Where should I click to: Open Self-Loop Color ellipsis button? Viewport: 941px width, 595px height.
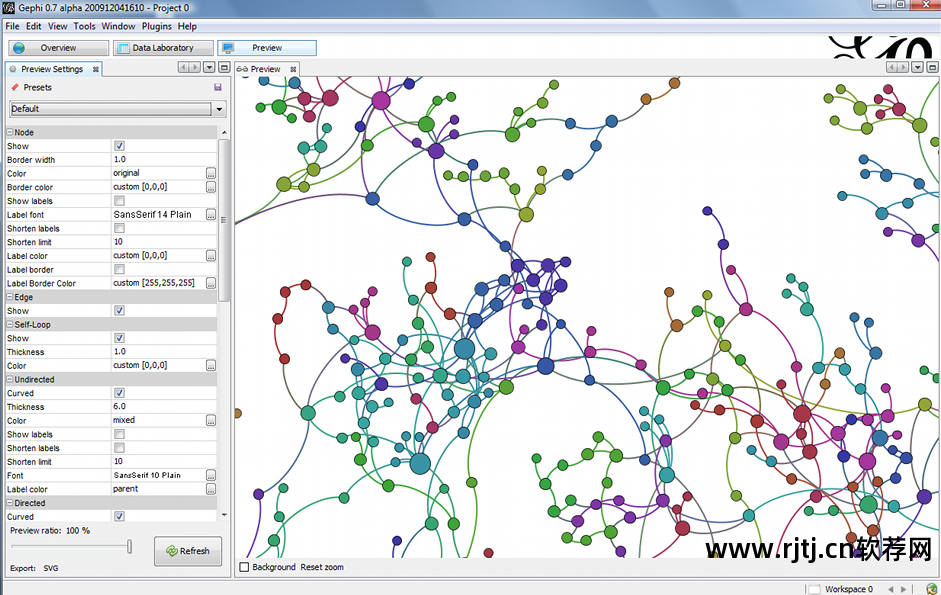[211, 365]
